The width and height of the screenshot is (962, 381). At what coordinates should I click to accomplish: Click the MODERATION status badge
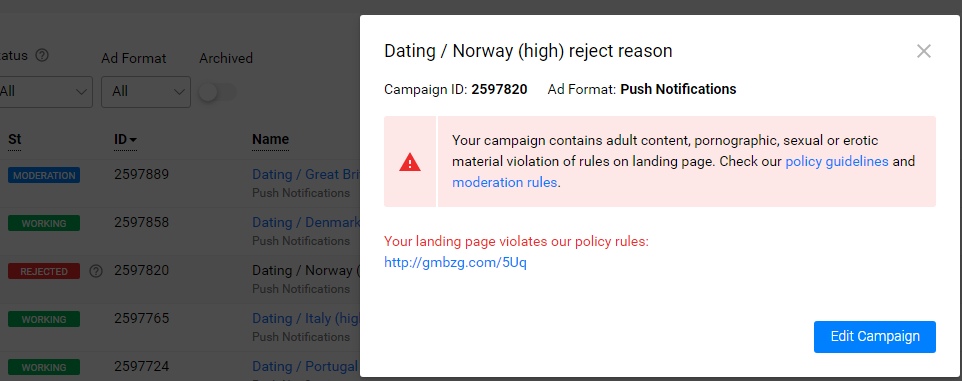[44, 175]
